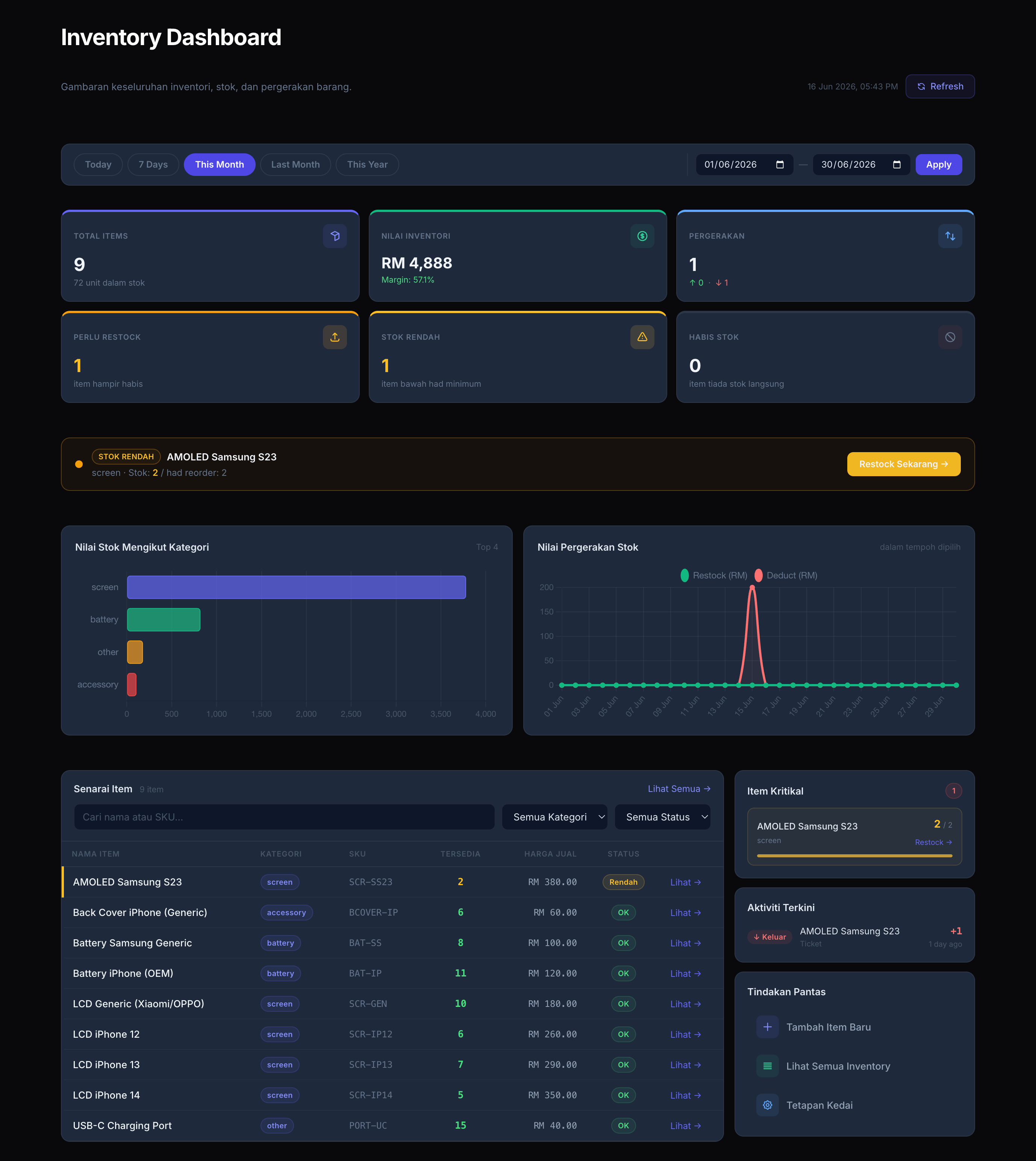Viewport: 1036px width, 1161px height.
Task: Click Restock link in Item Kritikal card
Action: 933,842
